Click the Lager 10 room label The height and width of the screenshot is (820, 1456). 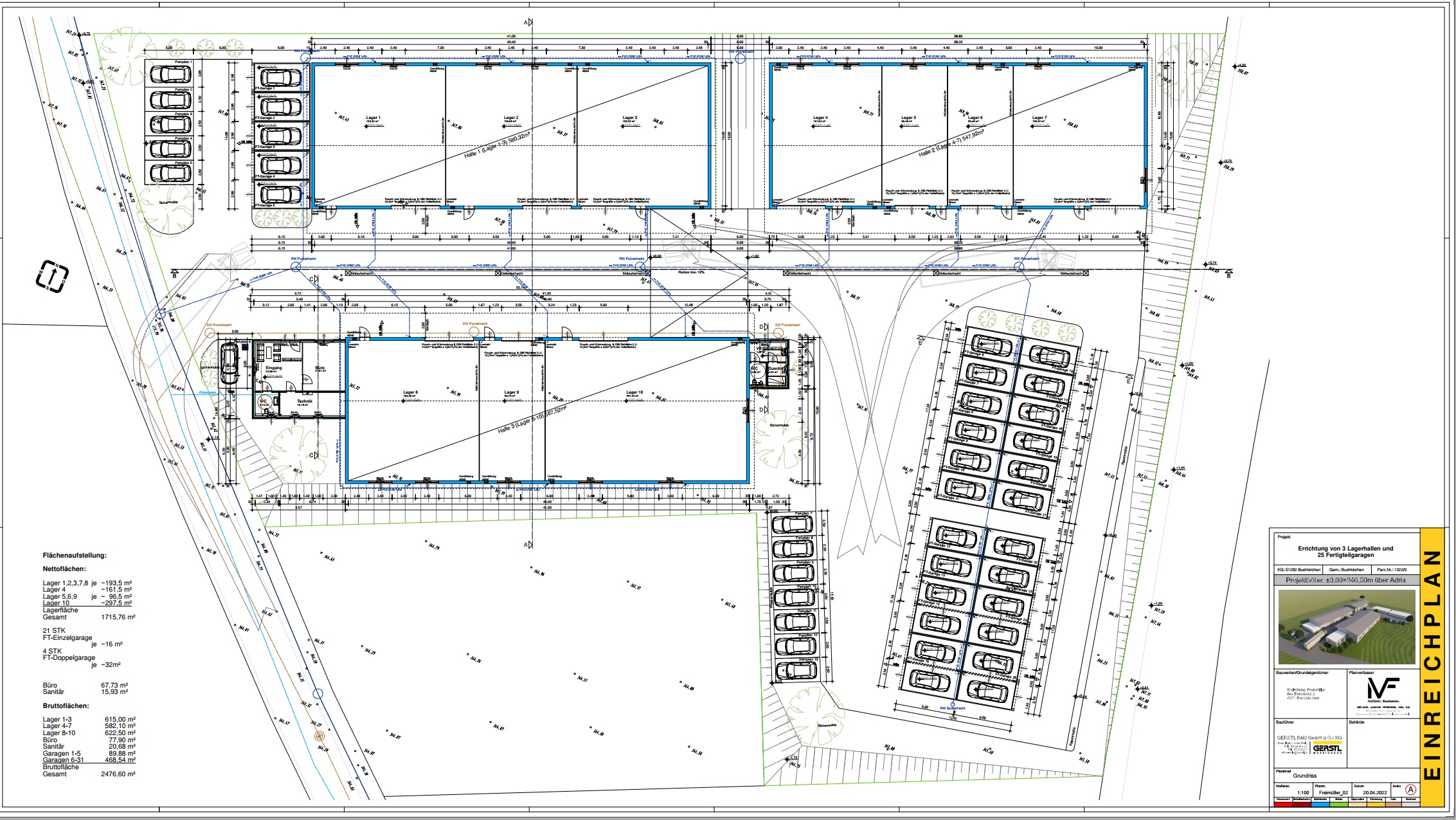click(x=634, y=392)
